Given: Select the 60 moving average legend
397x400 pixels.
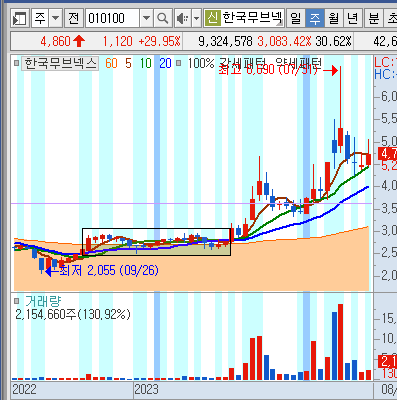Looking at the screenshot, I should 111,63.
